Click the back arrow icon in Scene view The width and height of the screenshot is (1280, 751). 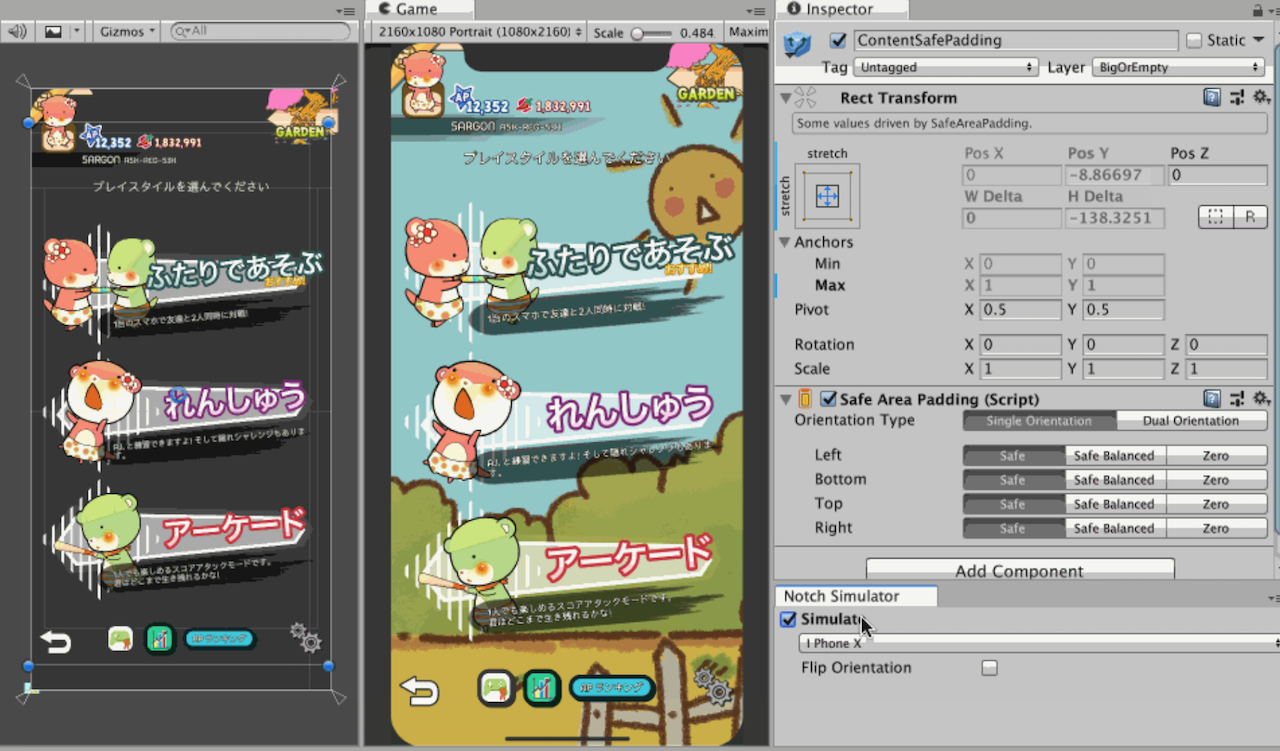click(56, 641)
